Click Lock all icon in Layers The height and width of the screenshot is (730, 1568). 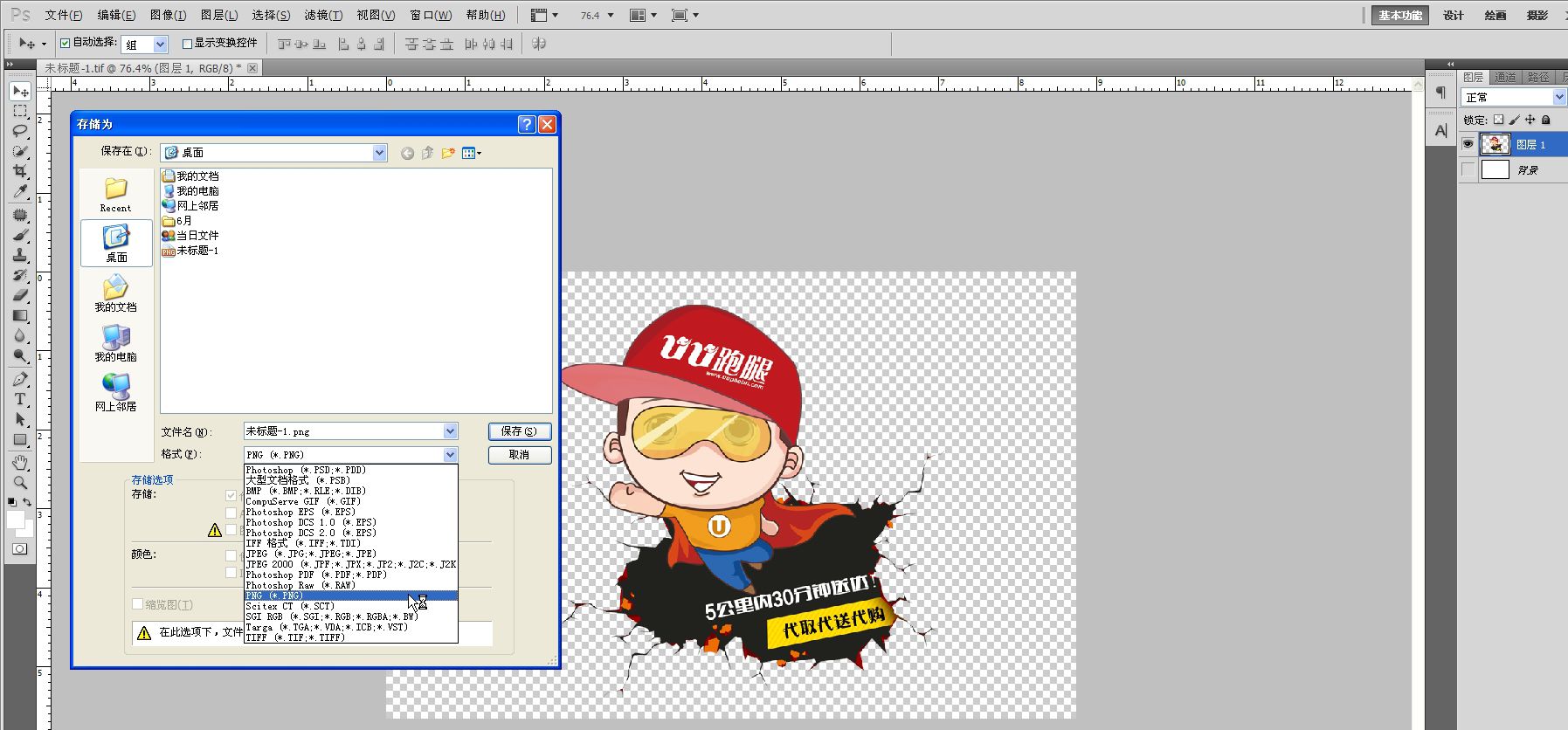click(1545, 120)
